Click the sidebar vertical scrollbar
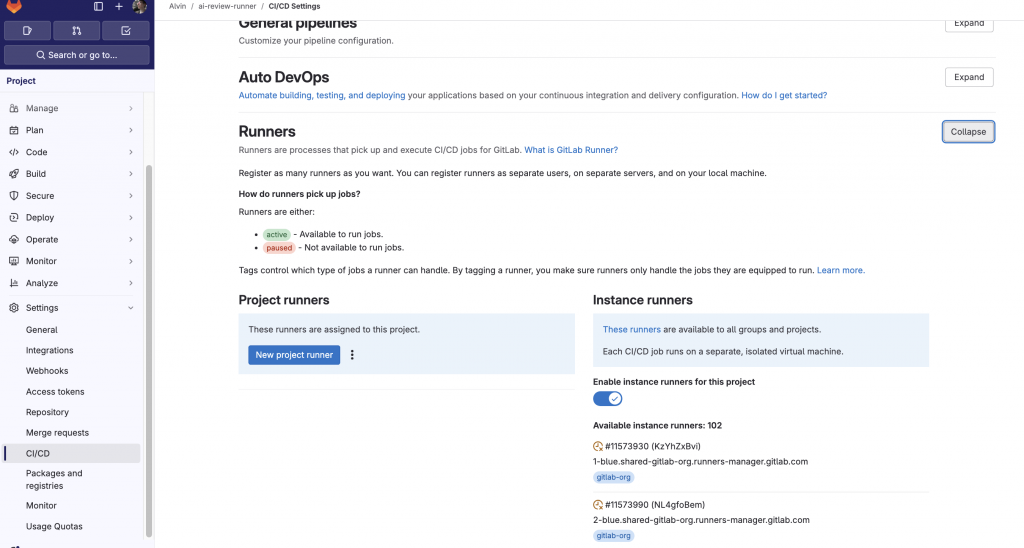 click(x=149, y=349)
